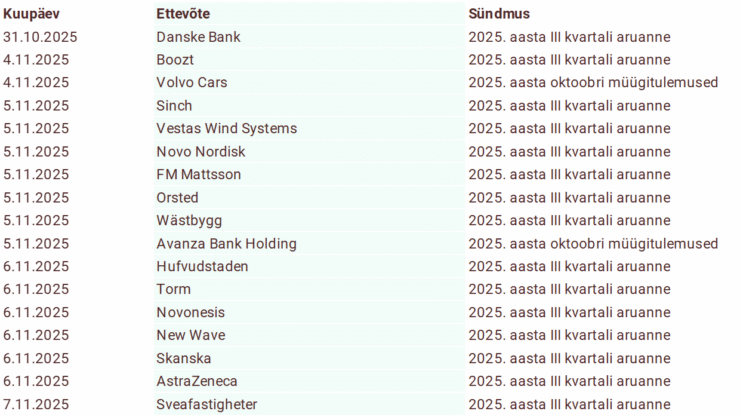Click on Boozt in the company column
Viewport: 740px width, 417px height.
click(x=176, y=60)
